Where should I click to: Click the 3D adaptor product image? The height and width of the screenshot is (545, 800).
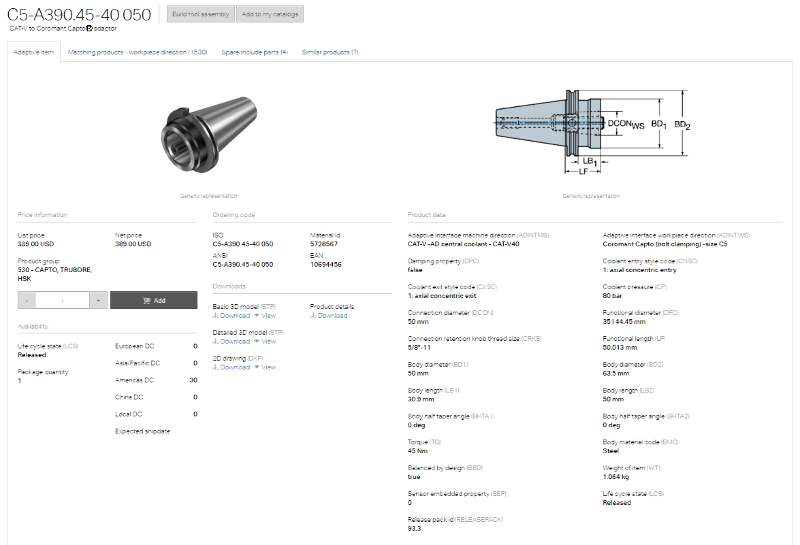click(209, 134)
